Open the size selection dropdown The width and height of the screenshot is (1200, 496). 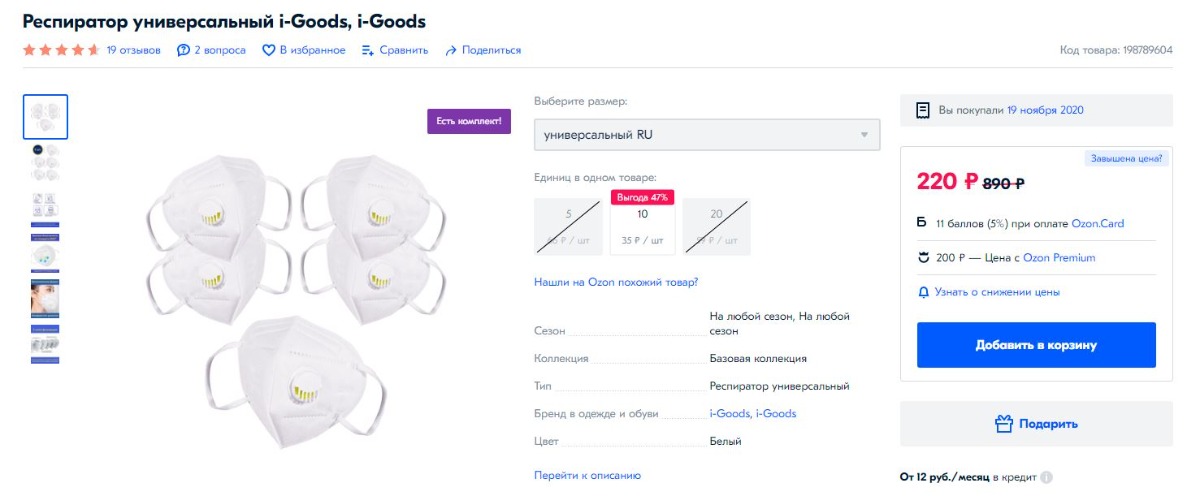coord(707,135)
